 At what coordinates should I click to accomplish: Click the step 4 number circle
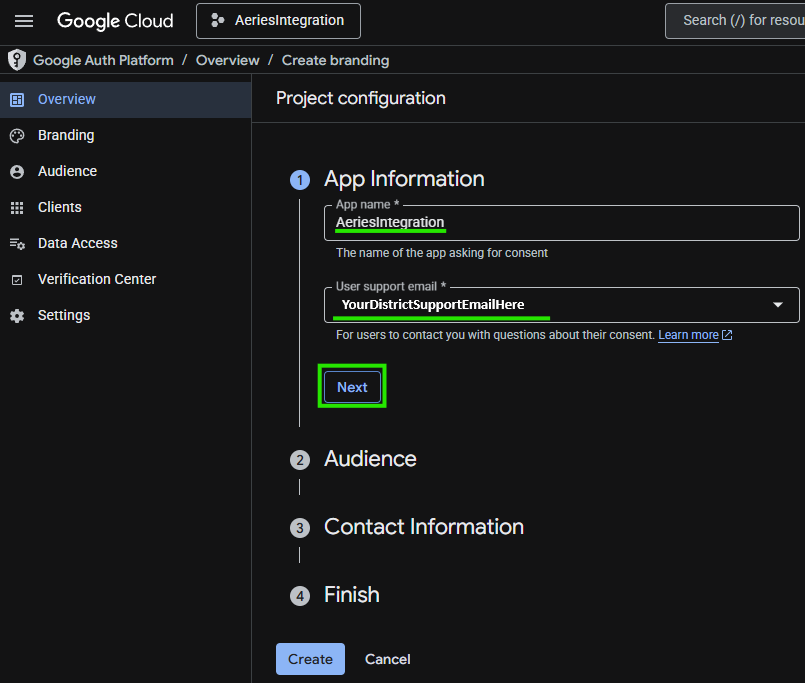coord(300,596)
